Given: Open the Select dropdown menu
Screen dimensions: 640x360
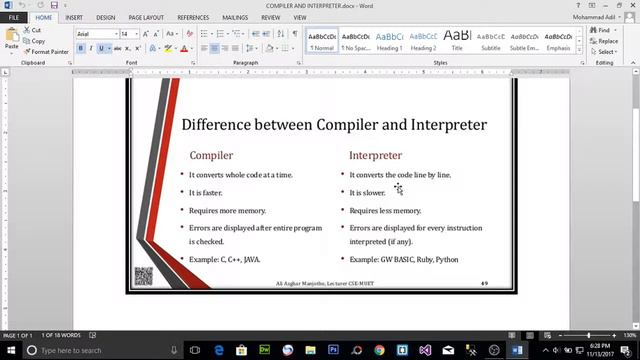Looking at the screenshot, I should pos(604,52).
